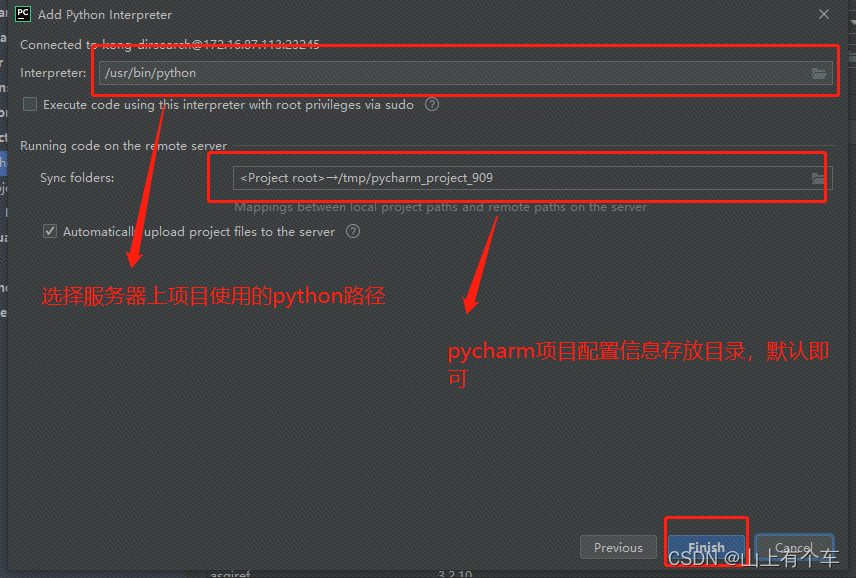Enable executing code with root privileges via sudo
Image resolution: width=856 pixels, height=578 pixels.
click(30, 104)
